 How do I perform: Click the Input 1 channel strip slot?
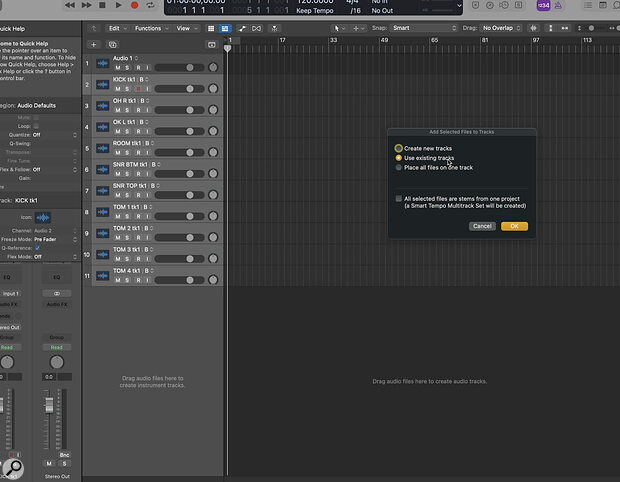coord(10,294)
